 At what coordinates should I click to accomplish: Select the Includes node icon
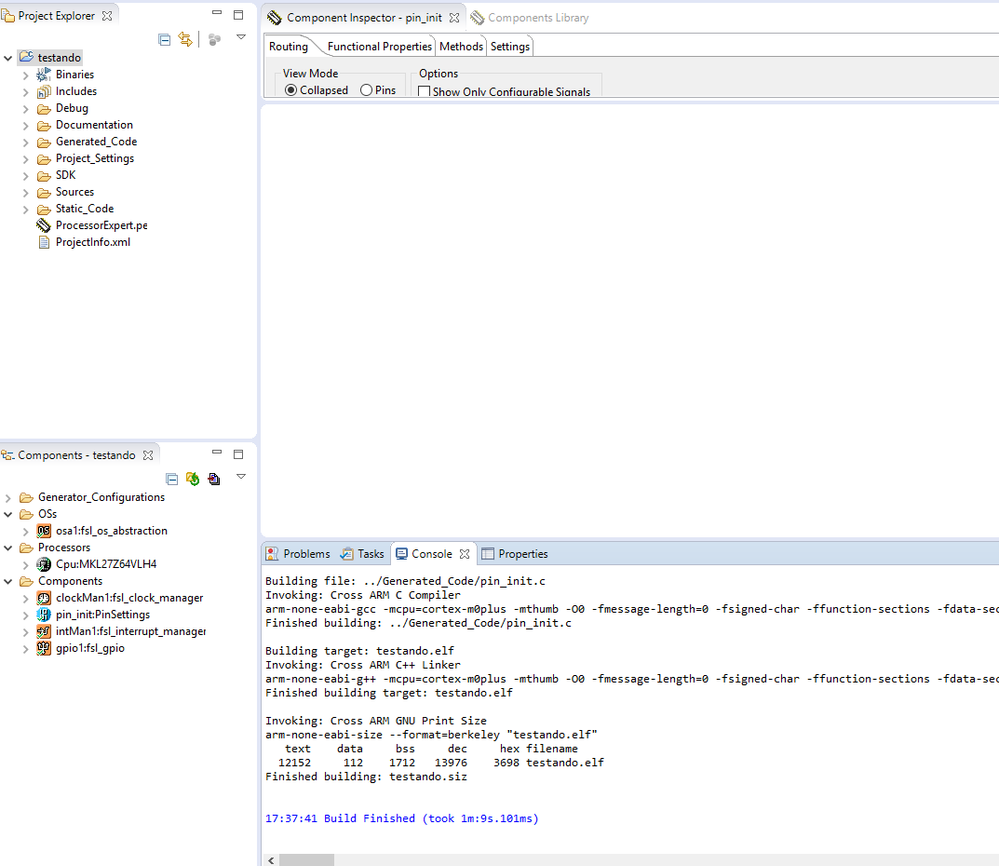[x=43, y=92]
